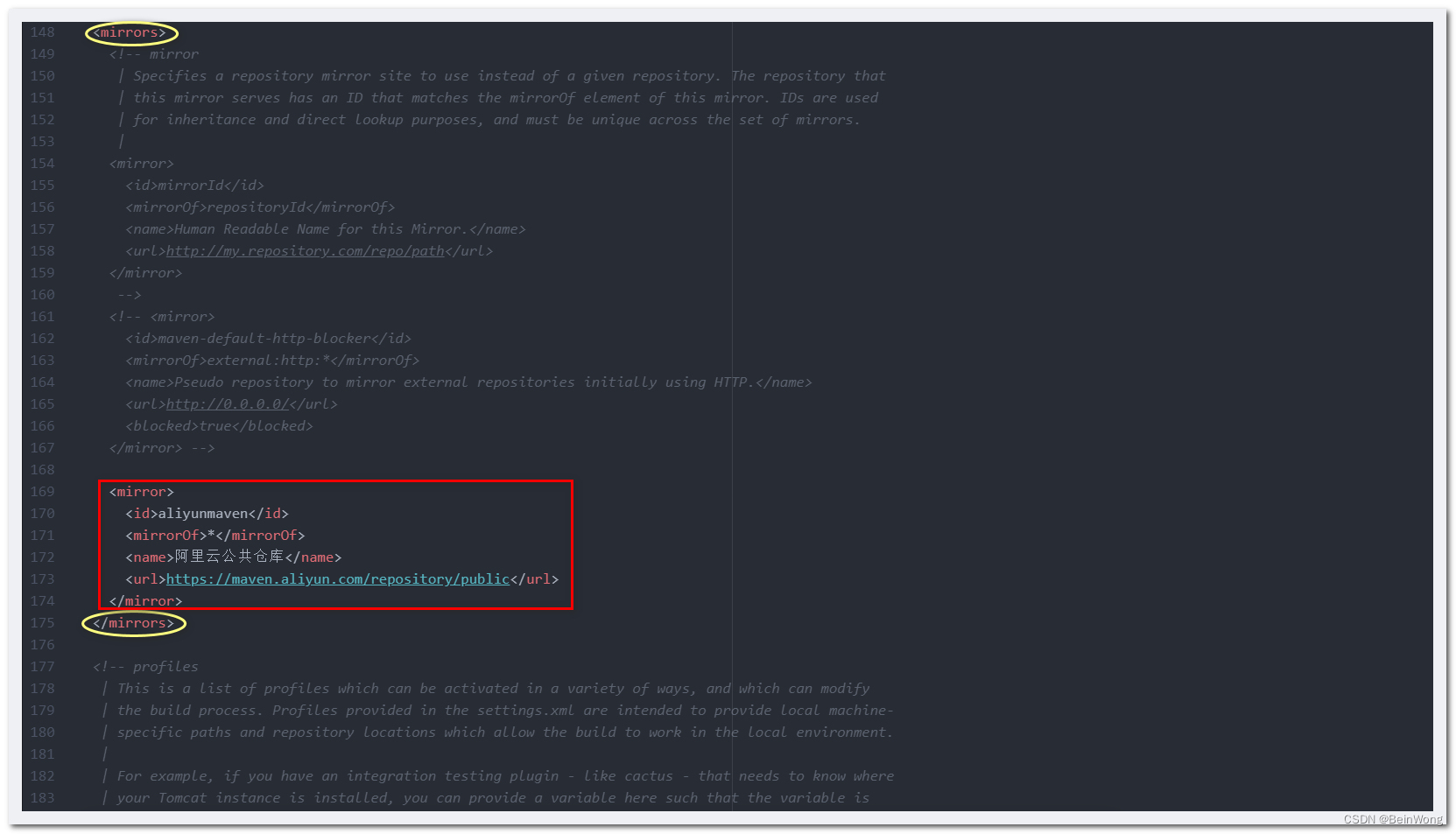Click the 'for inheritance and direct lookup purposes' comment
Viewport: 1456px width, 834px height.
[489, 120]
